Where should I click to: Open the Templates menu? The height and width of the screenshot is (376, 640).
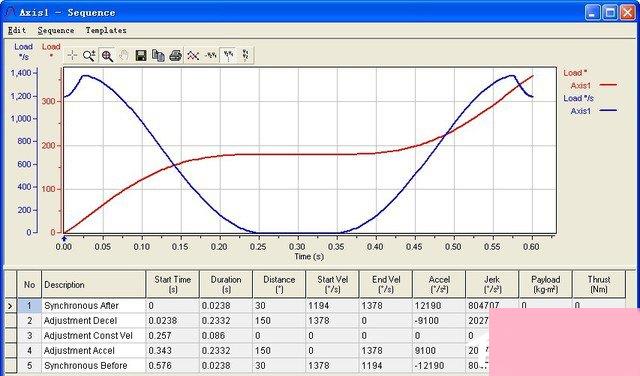pyautogui.click(x=106, y=31)
